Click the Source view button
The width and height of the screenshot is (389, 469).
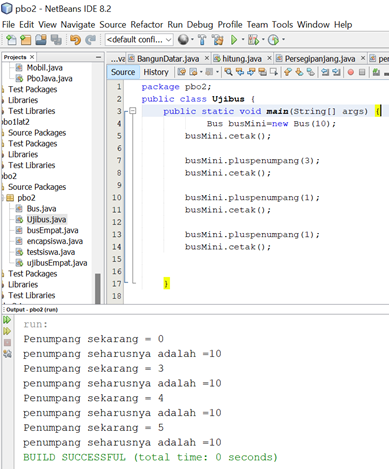[x=123, y=72]
